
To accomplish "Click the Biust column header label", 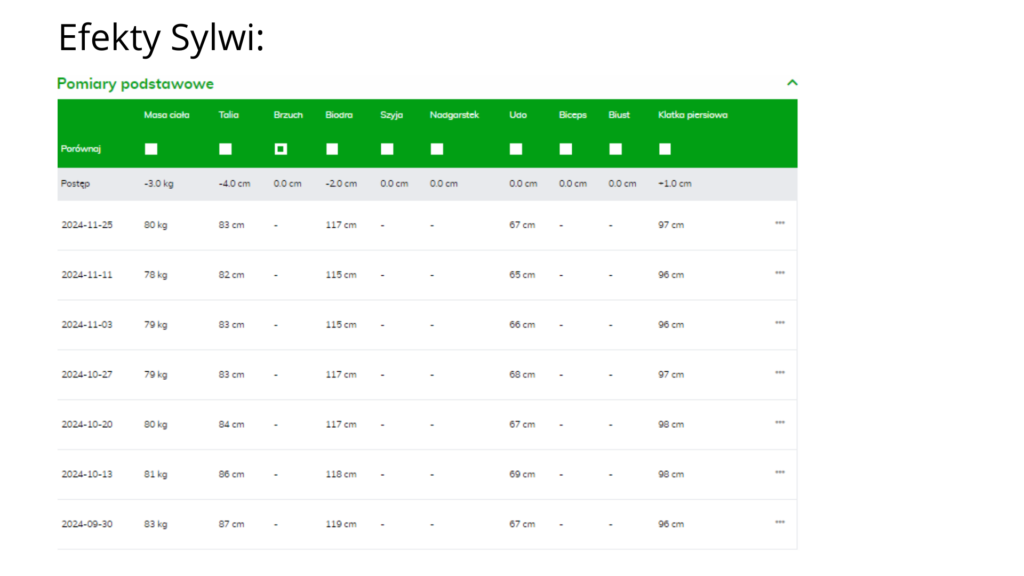I will click(x=619, y=115).
